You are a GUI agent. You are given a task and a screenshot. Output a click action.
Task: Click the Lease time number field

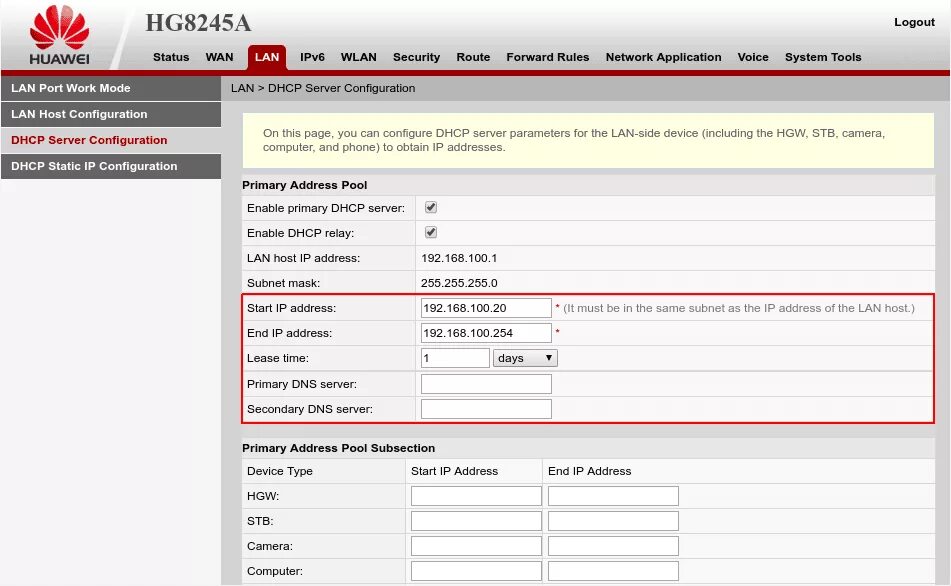(x=455, y=358)
